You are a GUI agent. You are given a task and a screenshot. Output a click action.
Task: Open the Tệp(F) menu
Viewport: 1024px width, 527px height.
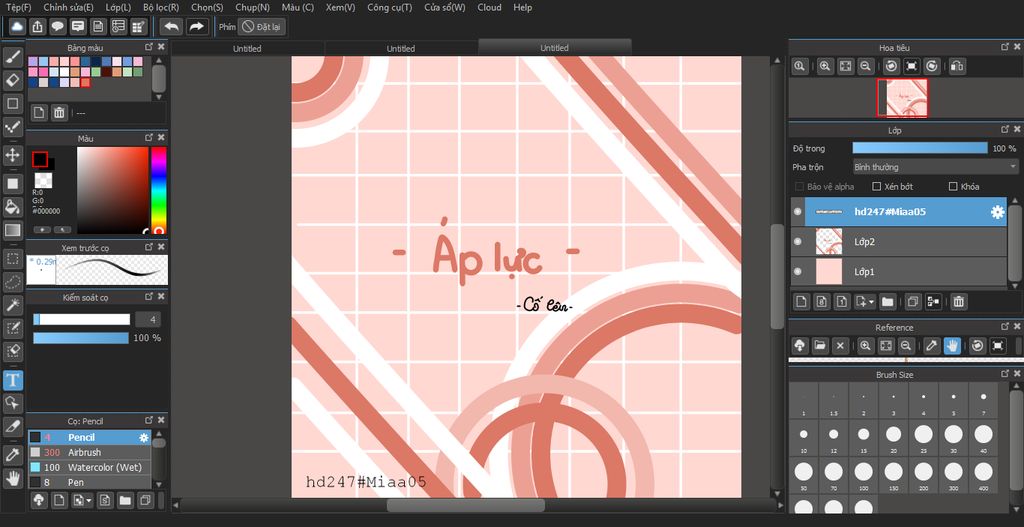[18, 7]
